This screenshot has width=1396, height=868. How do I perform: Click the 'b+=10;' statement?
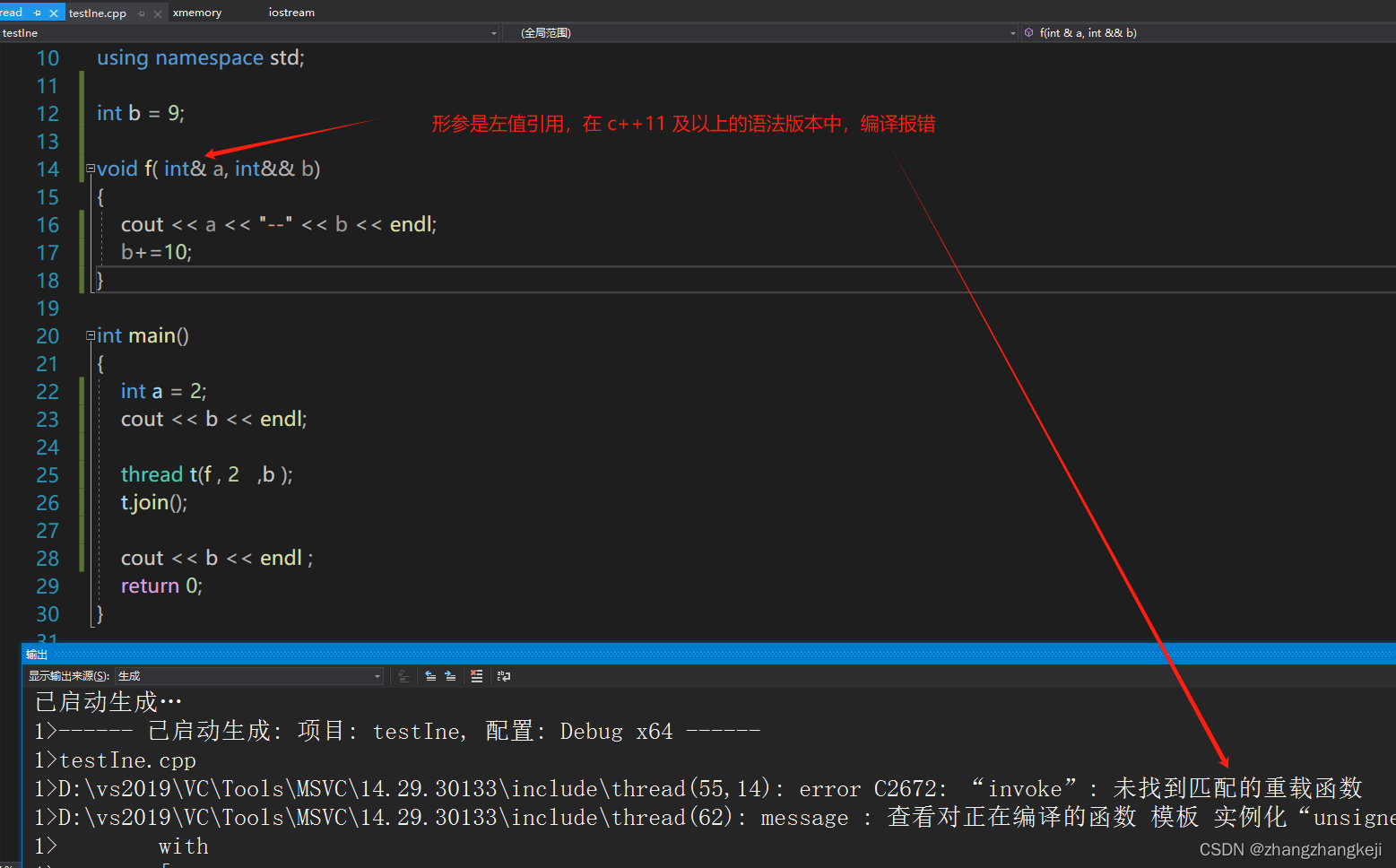pos(157,253)
